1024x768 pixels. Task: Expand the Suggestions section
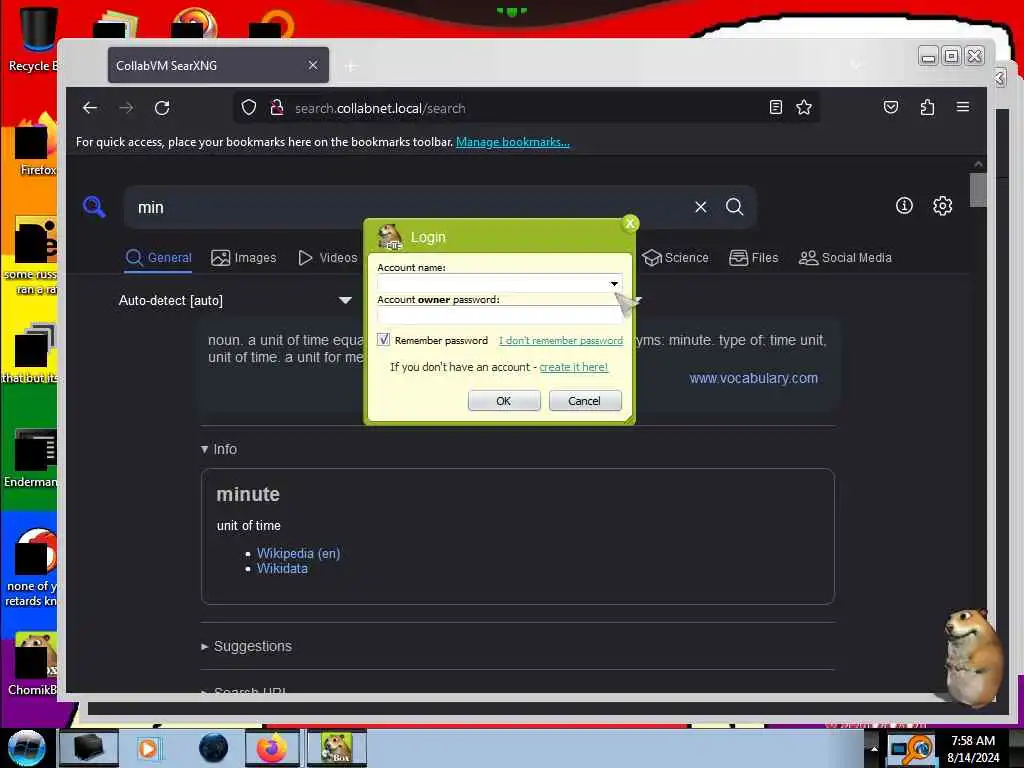pyautogui.click(x=246, y=647)
